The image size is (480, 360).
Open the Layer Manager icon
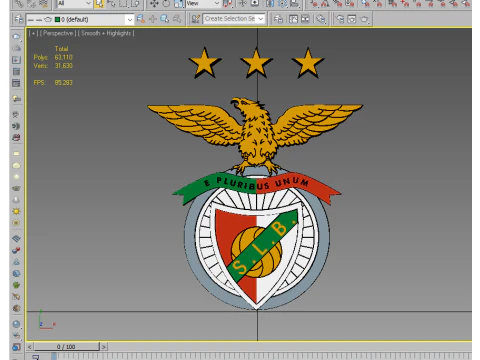(x=19, y=19)
